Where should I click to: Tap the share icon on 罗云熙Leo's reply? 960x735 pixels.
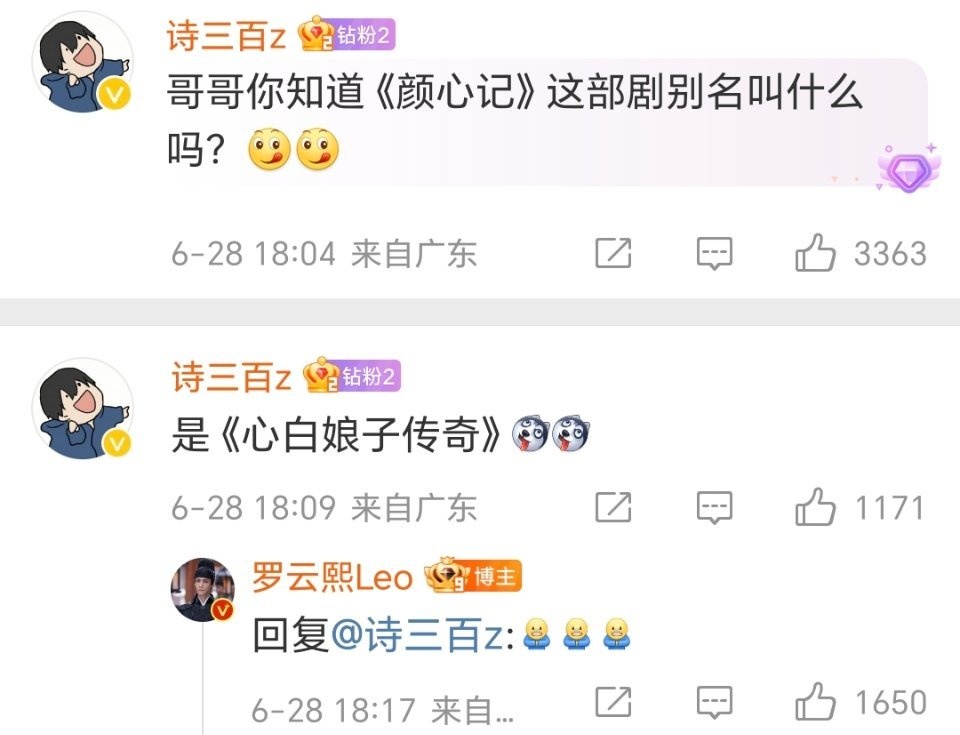613,701
